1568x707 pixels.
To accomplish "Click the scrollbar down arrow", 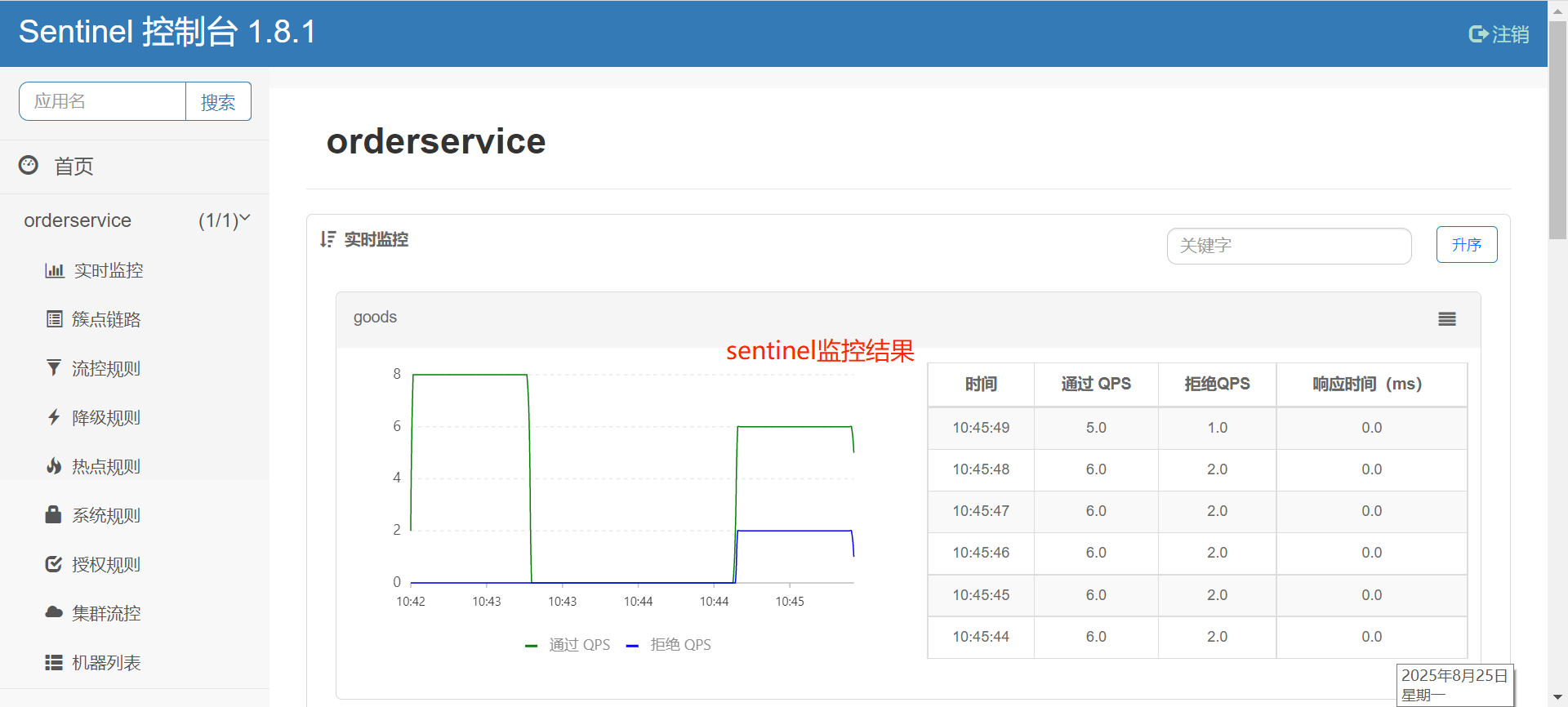I will [1557, 698].
